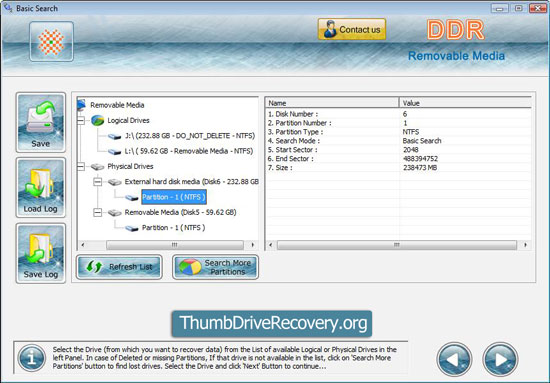Screen dimensions: 550x383
Task: Select Partition - 1 under Disk5
Action: (173, 228)
